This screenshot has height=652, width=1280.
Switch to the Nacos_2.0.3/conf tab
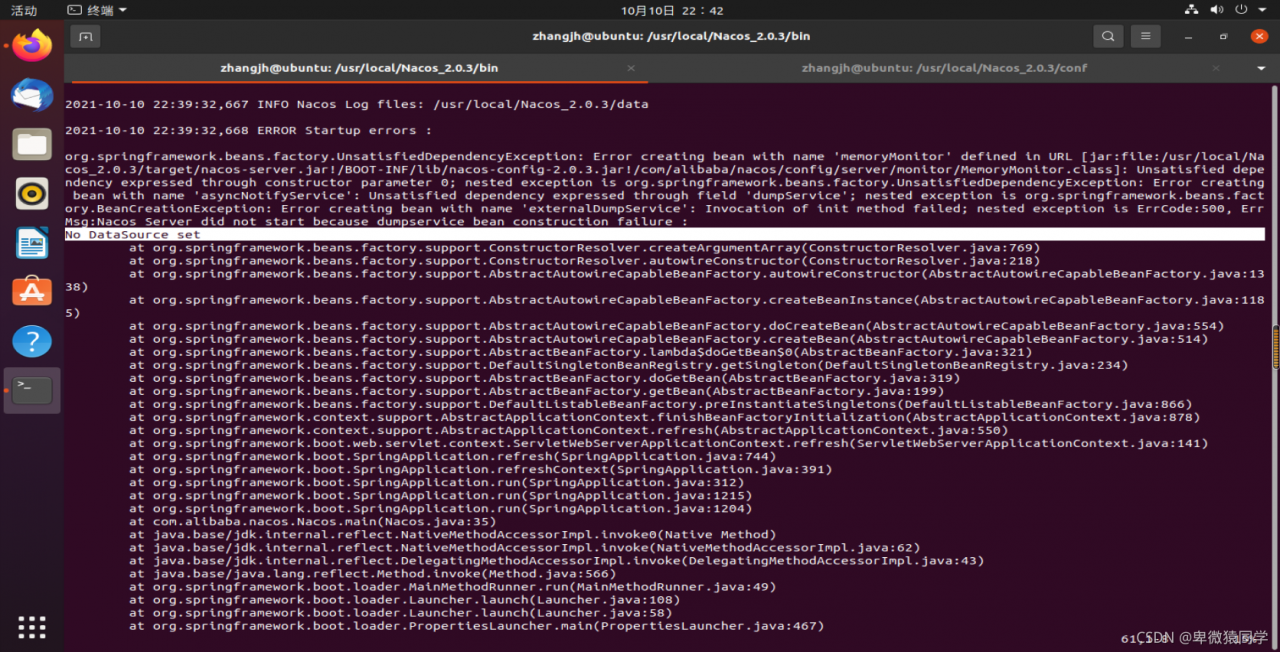944,68
